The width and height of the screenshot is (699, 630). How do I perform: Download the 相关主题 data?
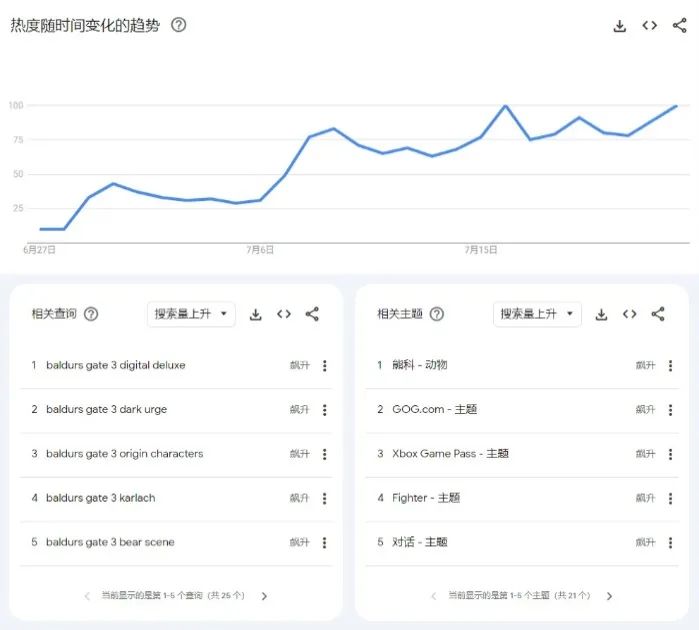[x=601, y=314]
